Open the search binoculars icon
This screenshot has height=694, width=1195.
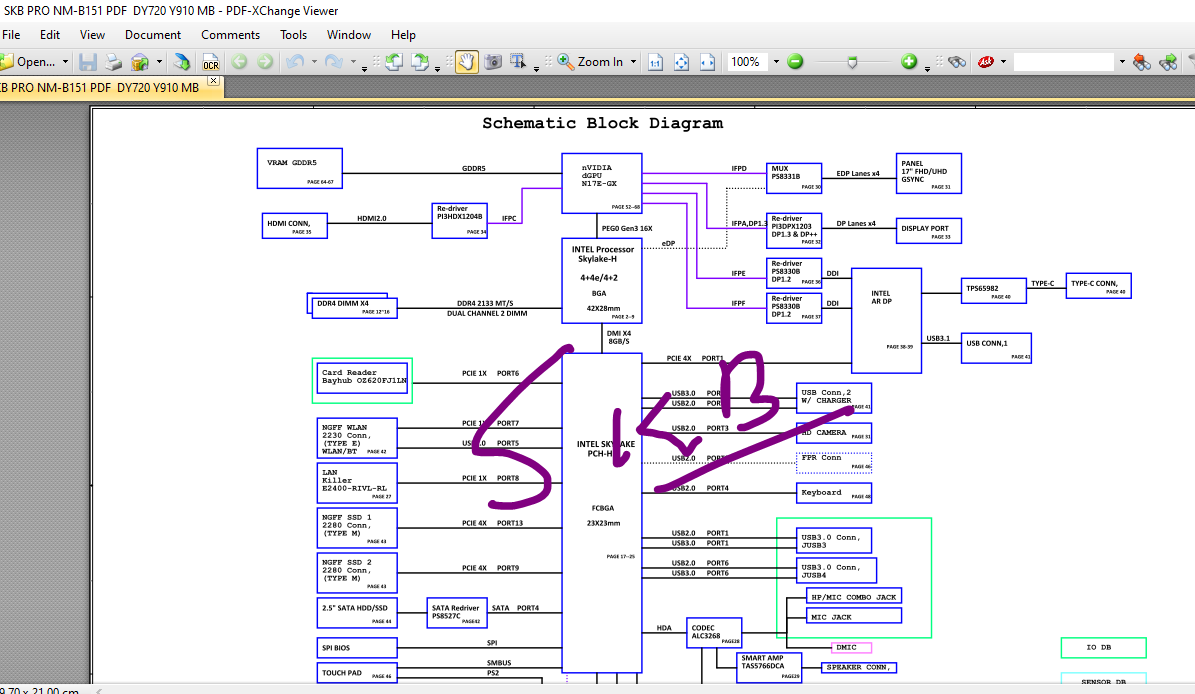tap(957, 62)
